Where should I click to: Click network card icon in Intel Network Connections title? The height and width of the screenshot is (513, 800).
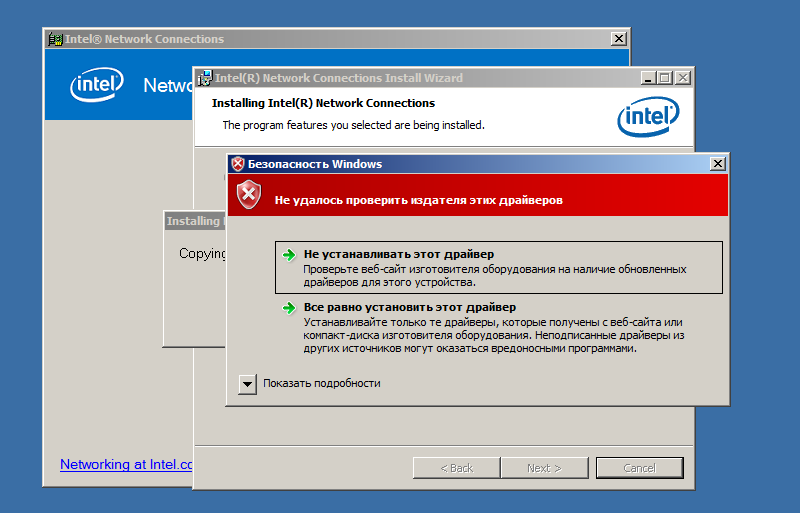pos(55,39)
